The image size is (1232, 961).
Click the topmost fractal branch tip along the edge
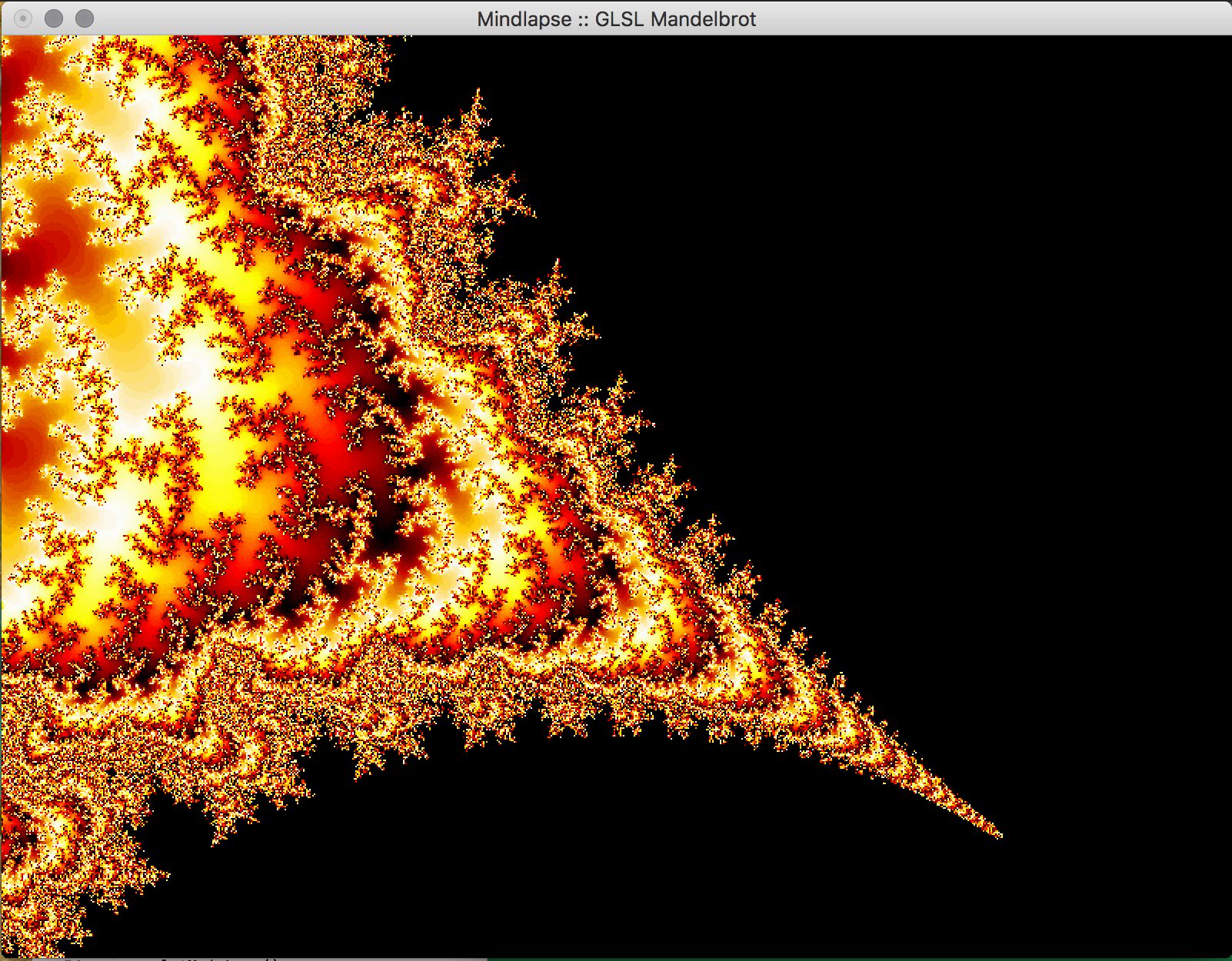pos(478,92)
